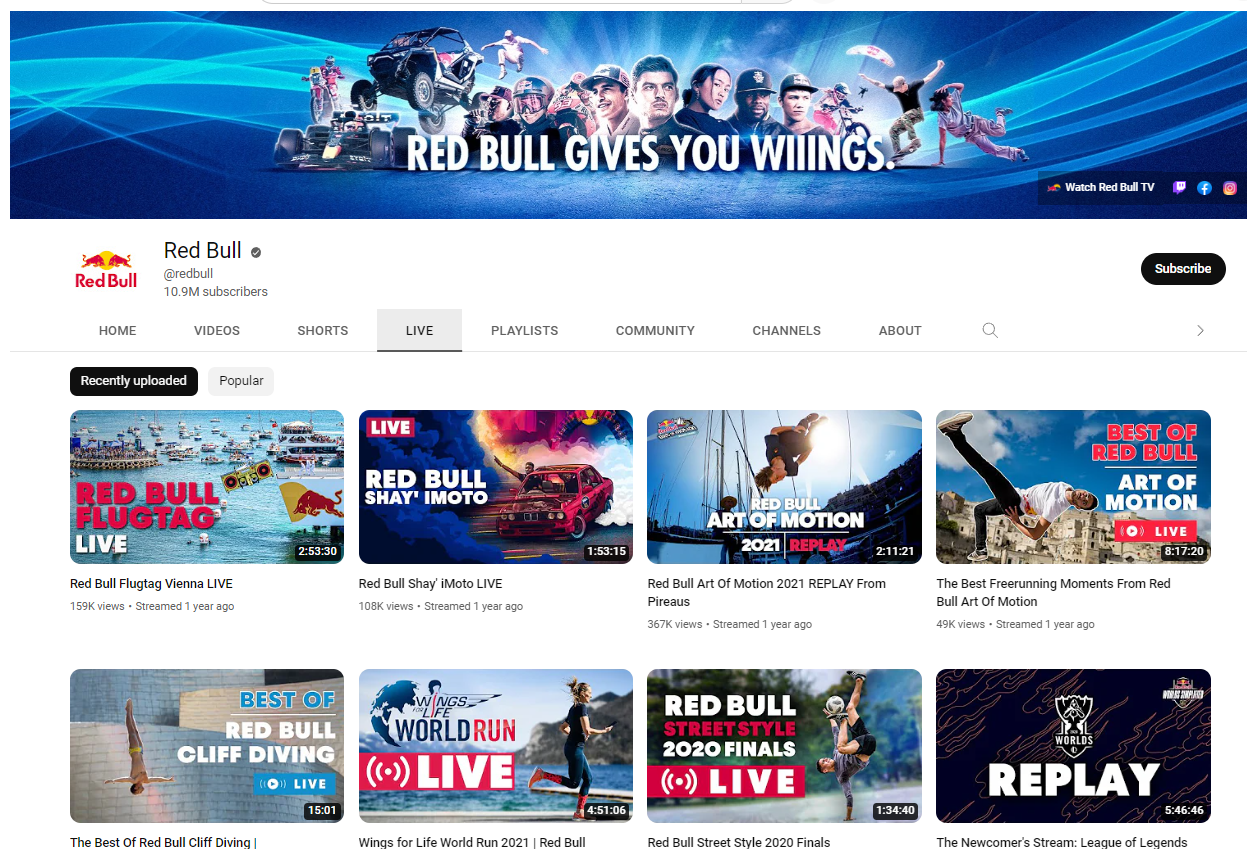Open the Red Bull Flugtag Vienna LIVE title
This screenshot has width=1247, height=849.
151,583
